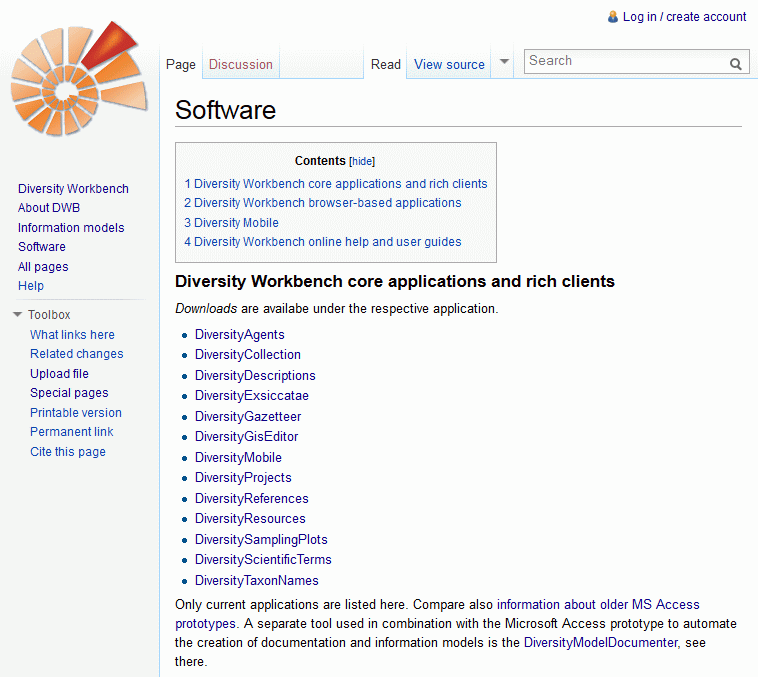Open Log in / create account
The image size is (758, 677).
point(684,17)
